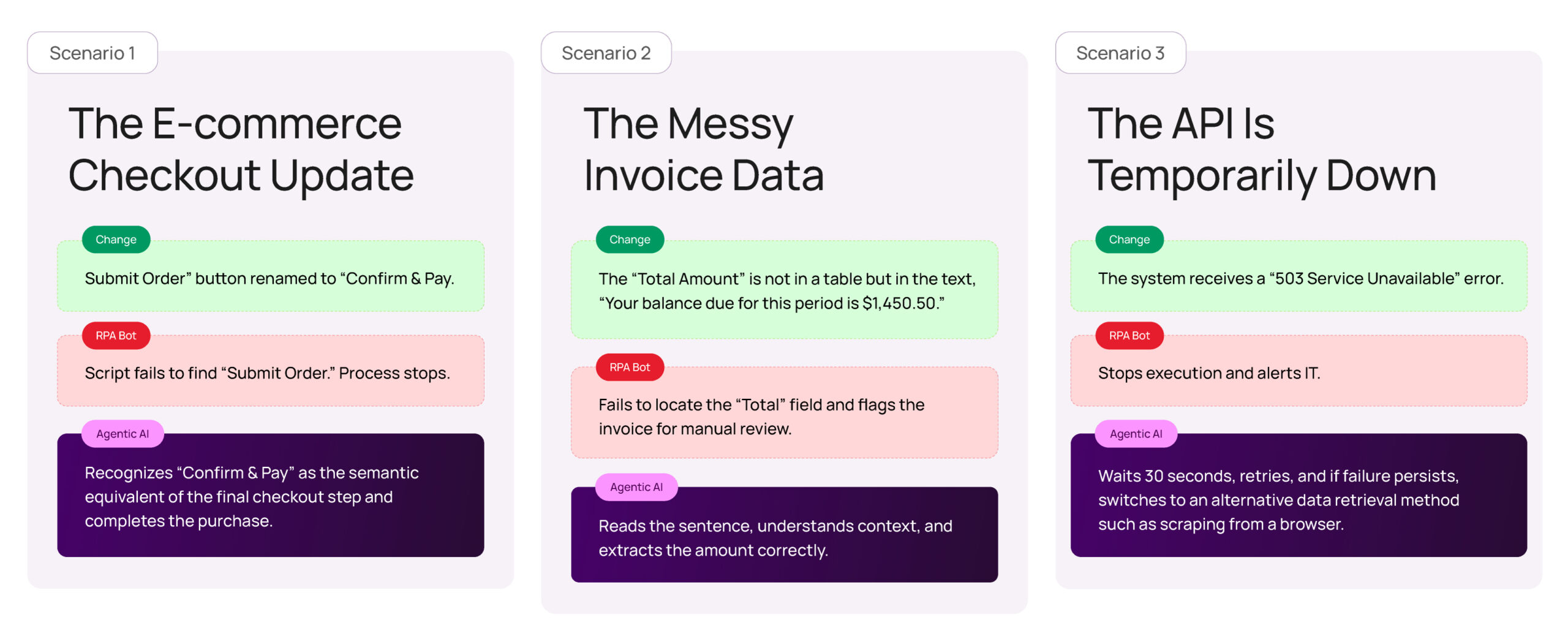Image resolution: width=1568 pixels, height=644 pixels.
Task: Open the Scenario 3 tab label
Action: tap(1120, 53)
